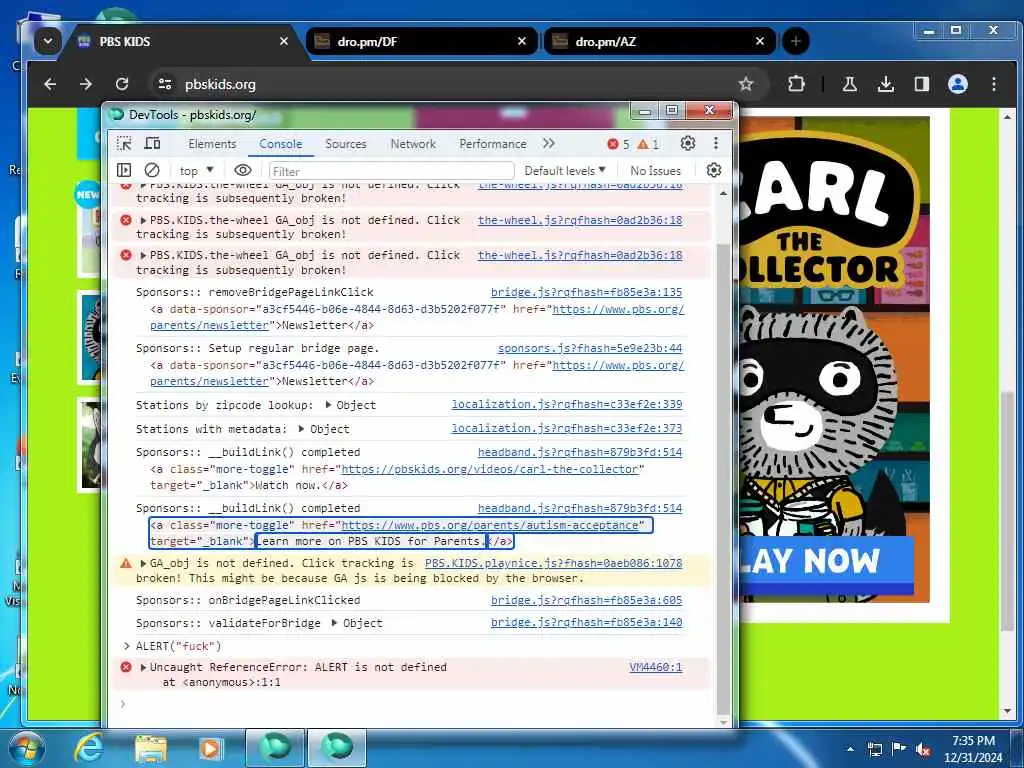Open the tab search dropdown arrow
Viewport: 1024px width, 768px height.
pos(48,41)
